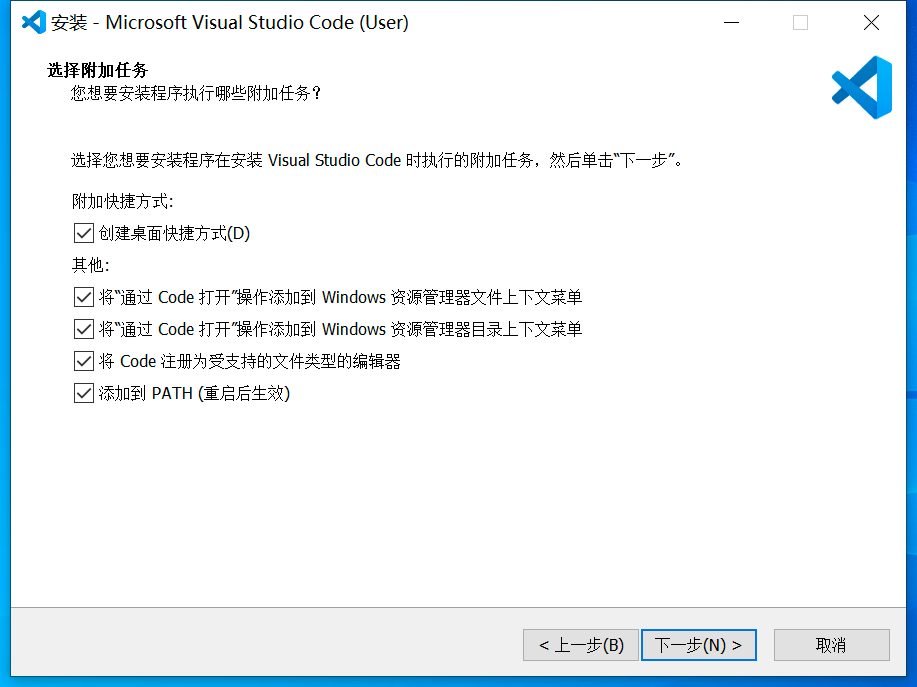Click the 附加快捷方式: label
Image resolution: width=917 pixels, height=687 pixels.
click(122, 201)
